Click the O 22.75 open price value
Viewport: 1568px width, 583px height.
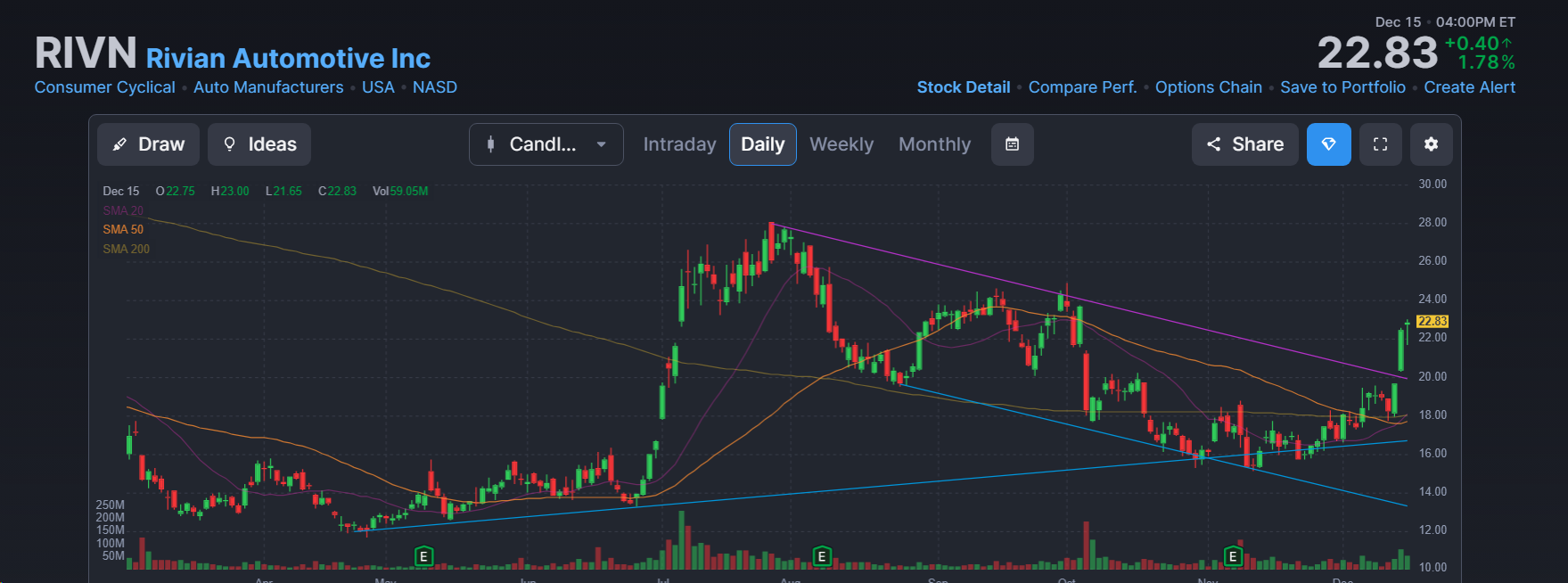175,191
